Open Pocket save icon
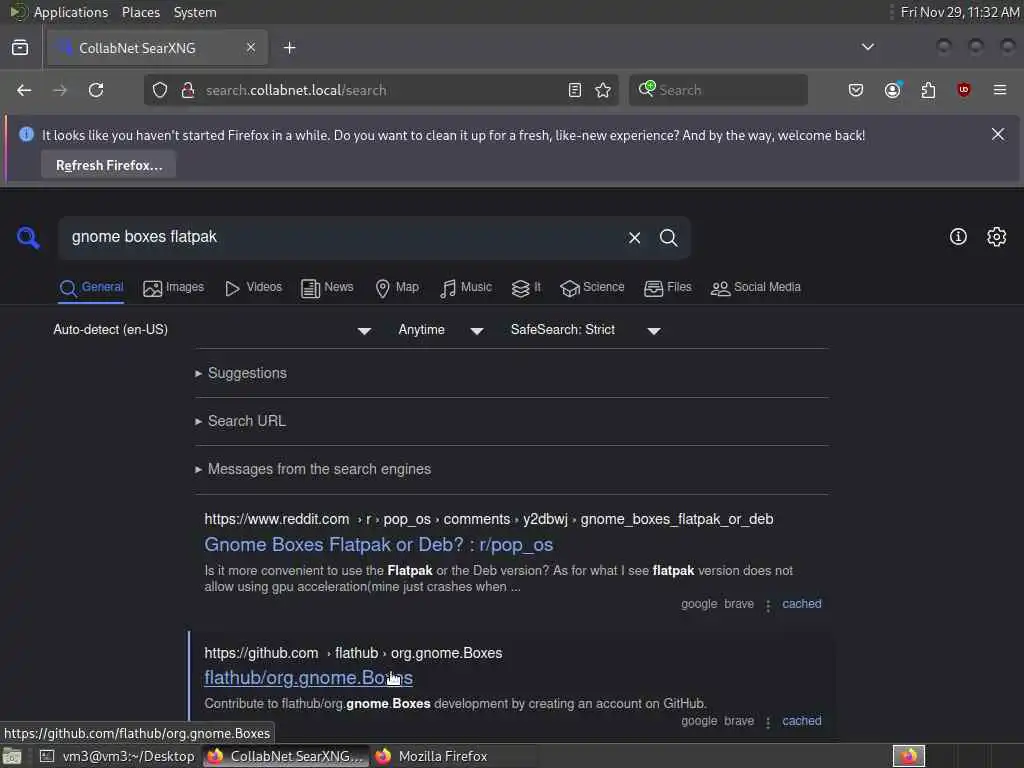1024x768 pixels. pyautogui.click(x=856, y=90)
